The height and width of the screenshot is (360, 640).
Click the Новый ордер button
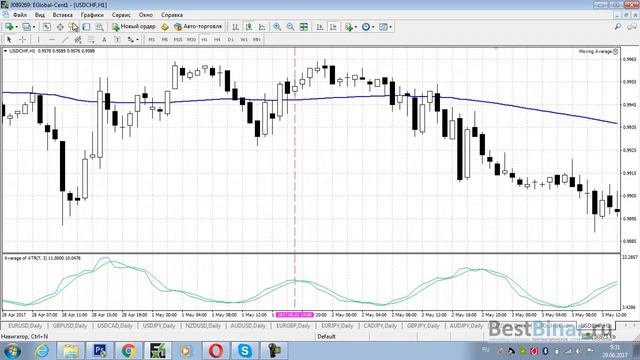pyautogui.click(x=134, y=27)
